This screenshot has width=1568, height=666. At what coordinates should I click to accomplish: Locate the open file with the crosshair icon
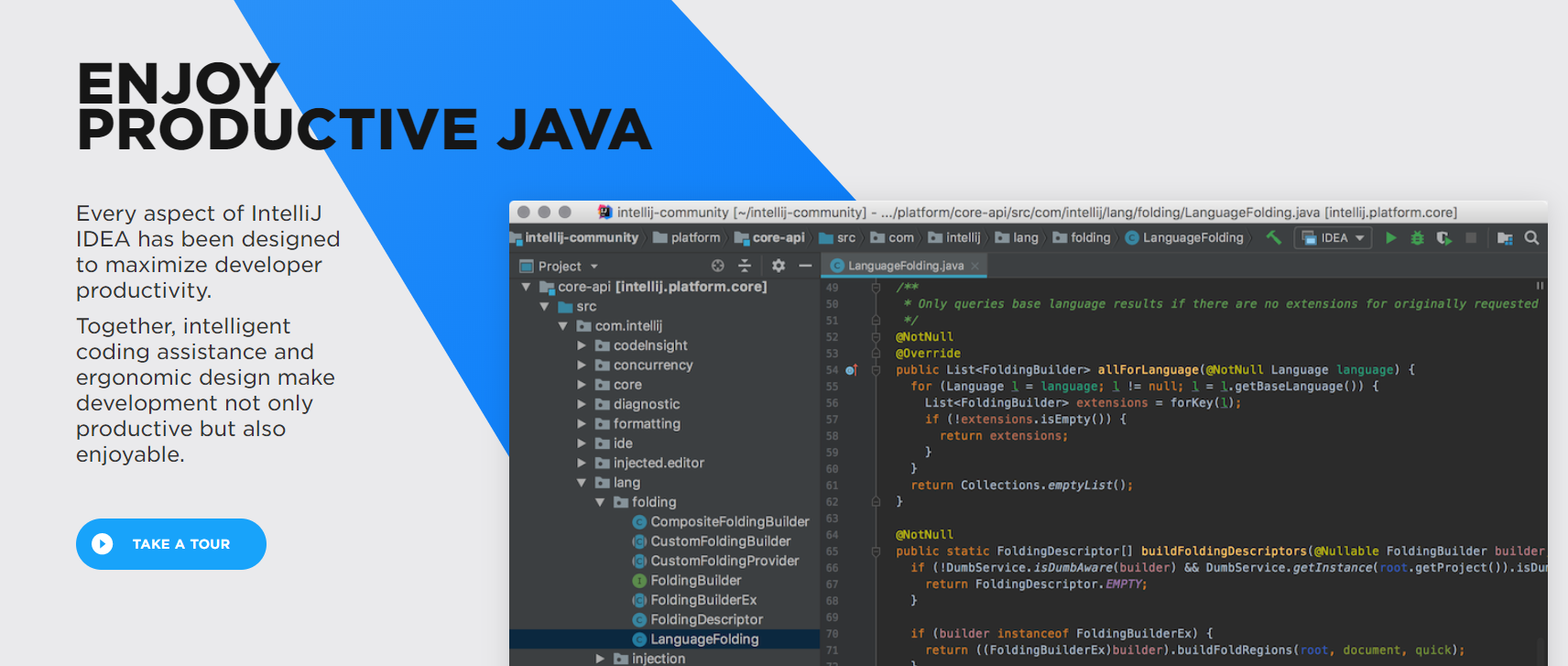(718, 266)
